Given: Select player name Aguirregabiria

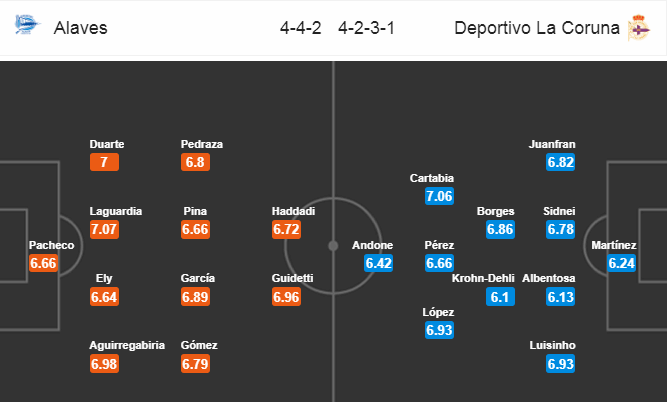Looking at the screenshot, I should (x=127, y=345).
